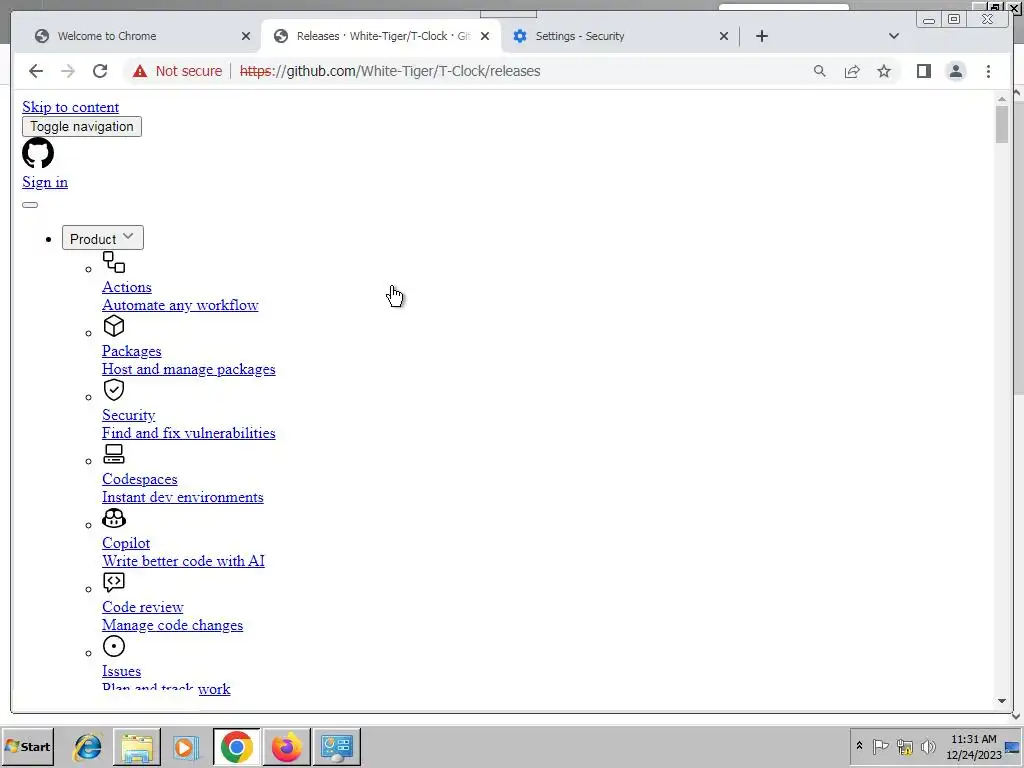Launch Internet Explorer from the taskbar
Image resolution: width=1024 pixels, height=768 pixels.
(88, 746)
